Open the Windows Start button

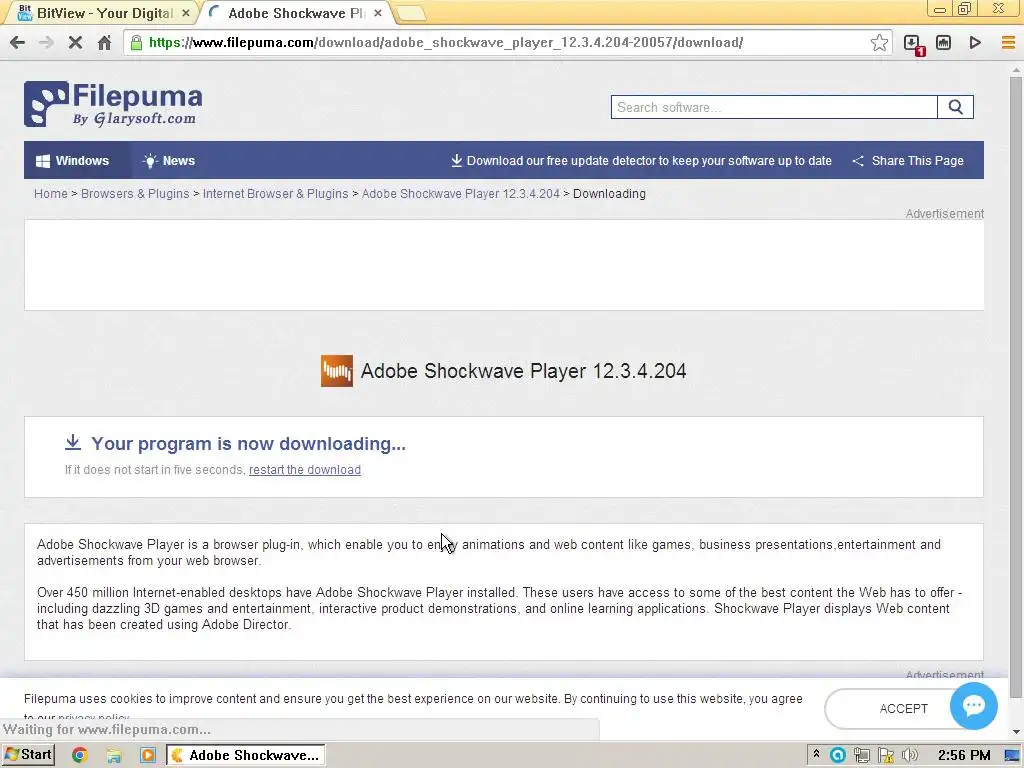[x=28, y=755]
